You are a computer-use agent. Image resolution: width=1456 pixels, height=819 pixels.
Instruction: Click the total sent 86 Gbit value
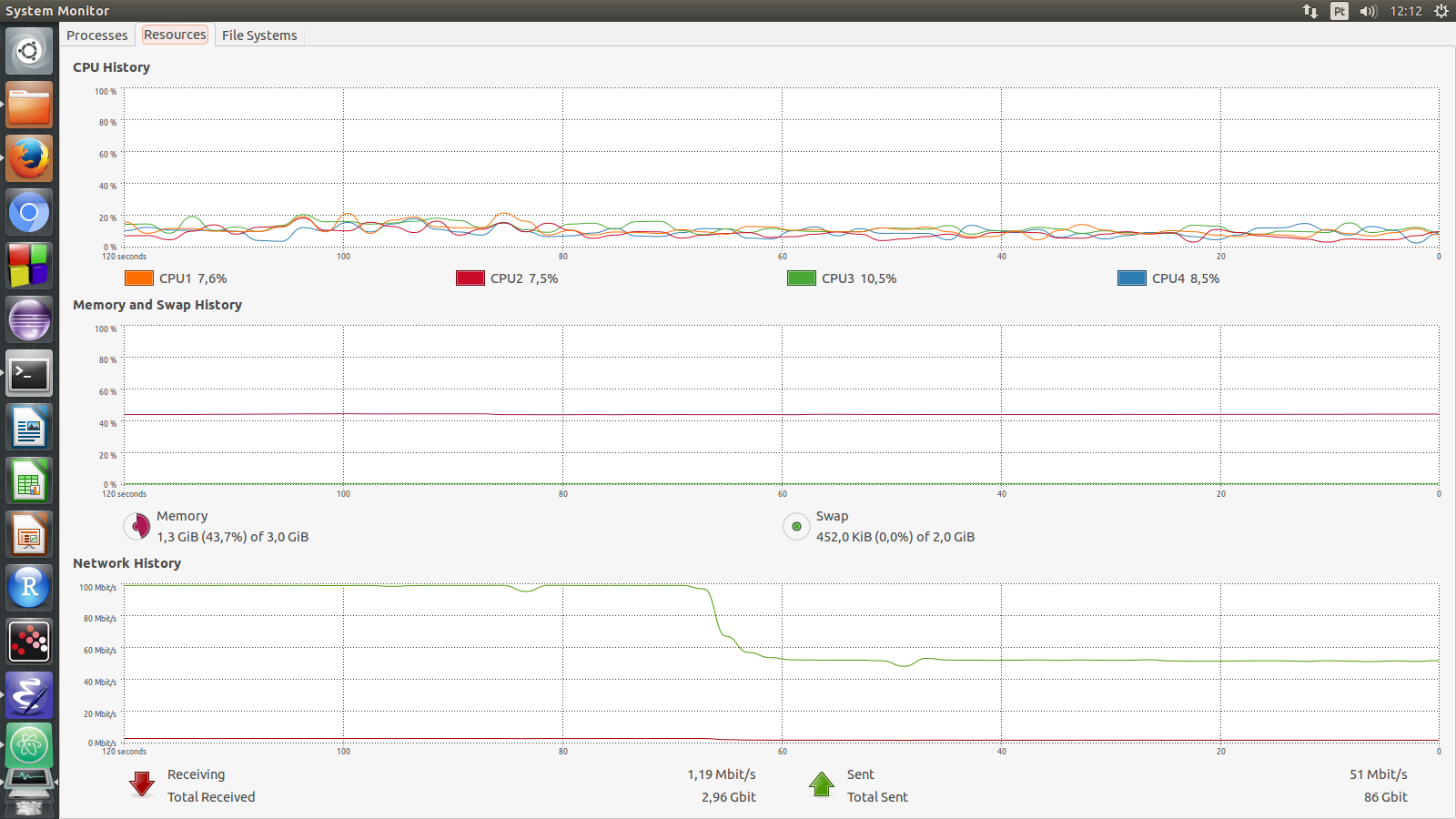click(x=1386, y=797)
